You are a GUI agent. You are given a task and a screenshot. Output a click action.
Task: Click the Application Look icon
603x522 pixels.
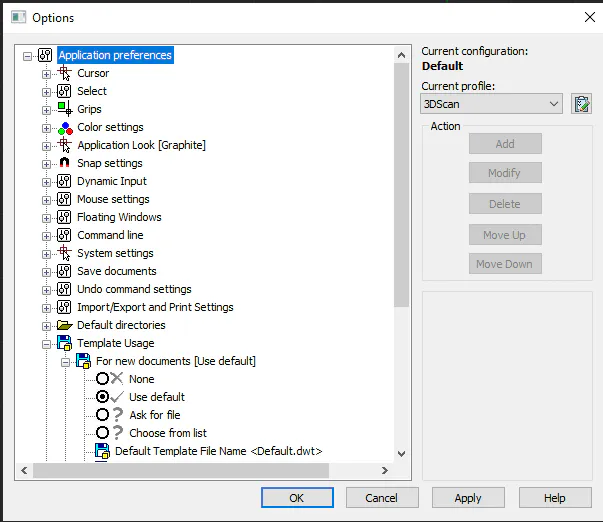pyautogui.click(x=64, y=145)
